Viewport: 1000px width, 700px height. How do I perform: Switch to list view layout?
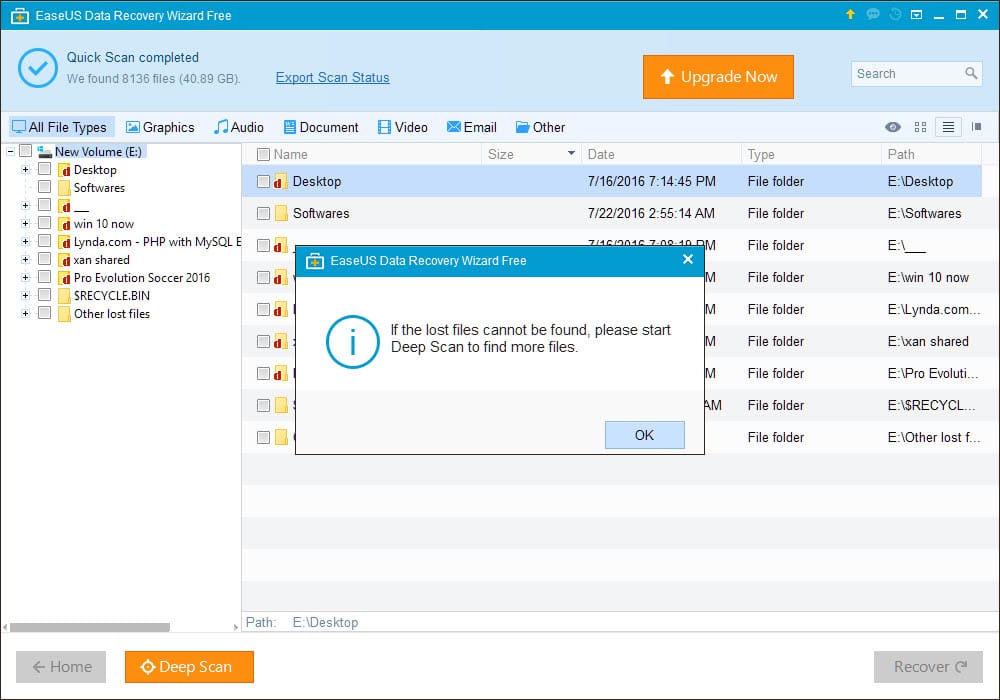pyautogui.click(x=948, y=127)
